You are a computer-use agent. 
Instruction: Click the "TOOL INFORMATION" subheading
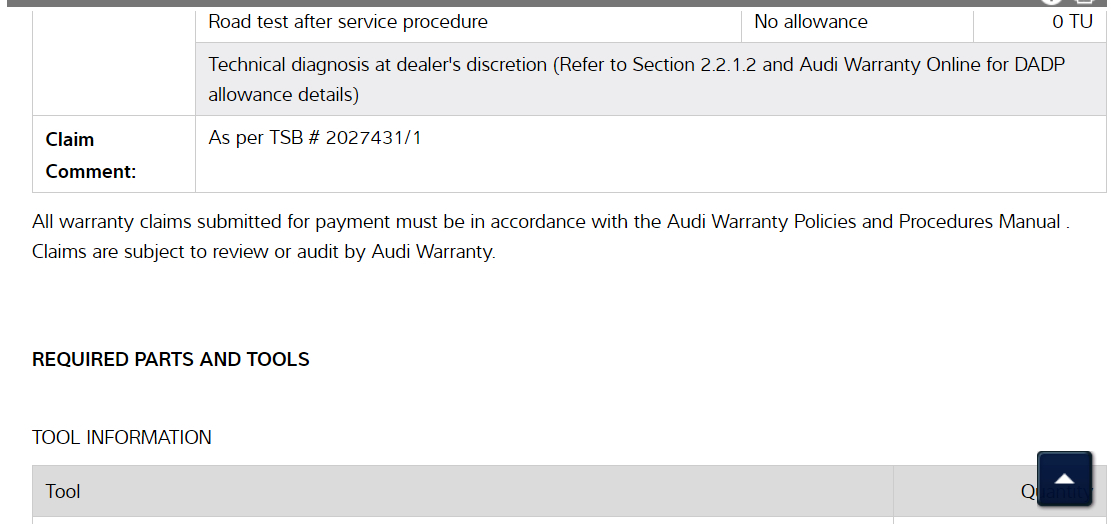click(x=122, y=438)
